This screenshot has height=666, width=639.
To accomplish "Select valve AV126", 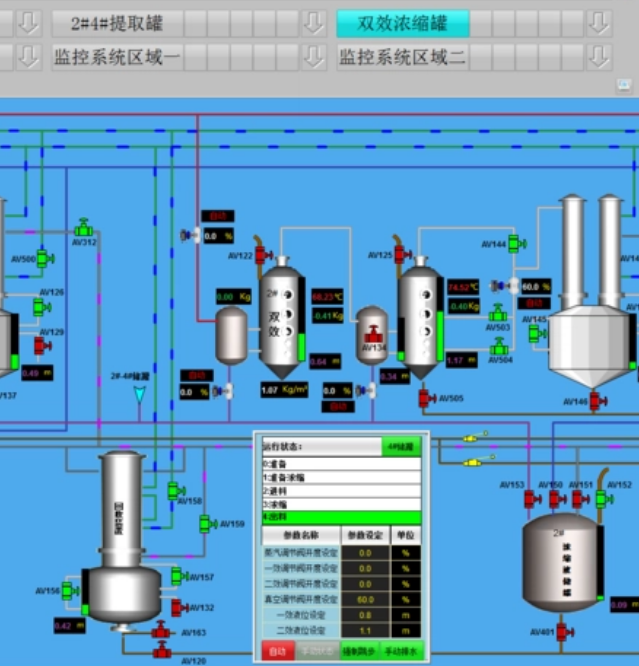I will point(42,307).
